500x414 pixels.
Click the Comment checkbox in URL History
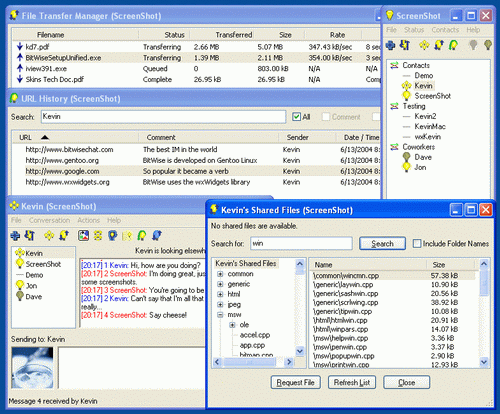326,117
